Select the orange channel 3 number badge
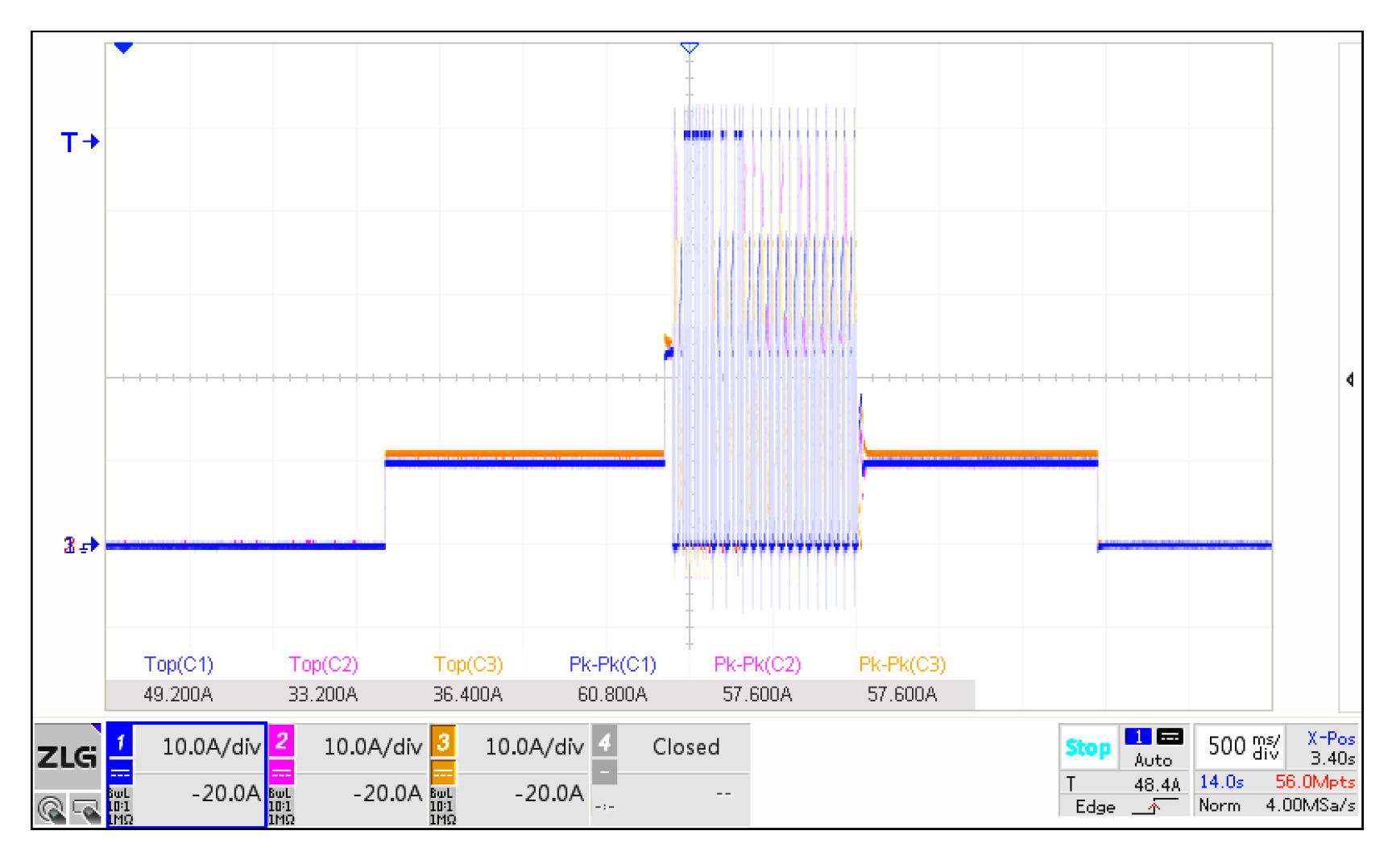The width and height of the screenshot is (1392, 868). [443, 741]
